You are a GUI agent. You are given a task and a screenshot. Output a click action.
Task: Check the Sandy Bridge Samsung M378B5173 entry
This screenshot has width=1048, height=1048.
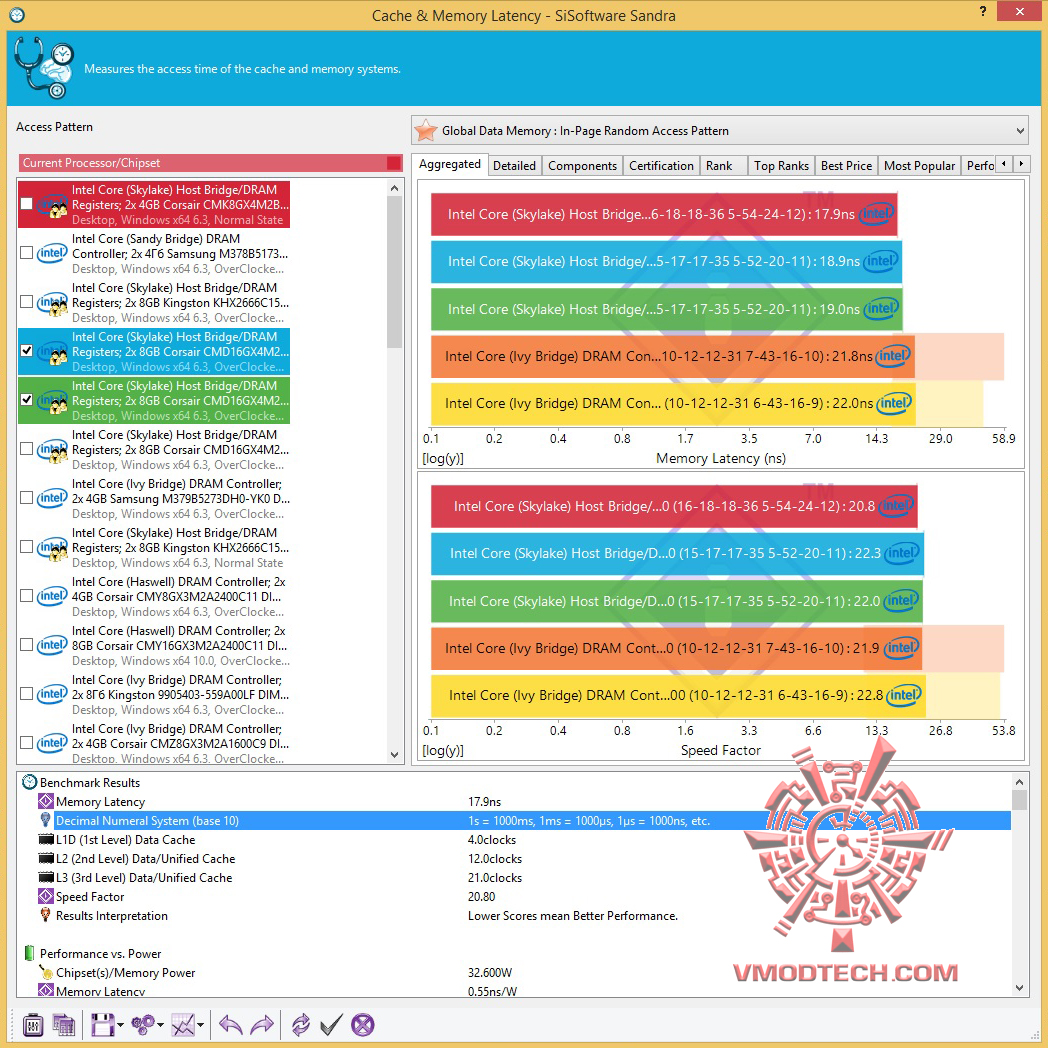27,253
